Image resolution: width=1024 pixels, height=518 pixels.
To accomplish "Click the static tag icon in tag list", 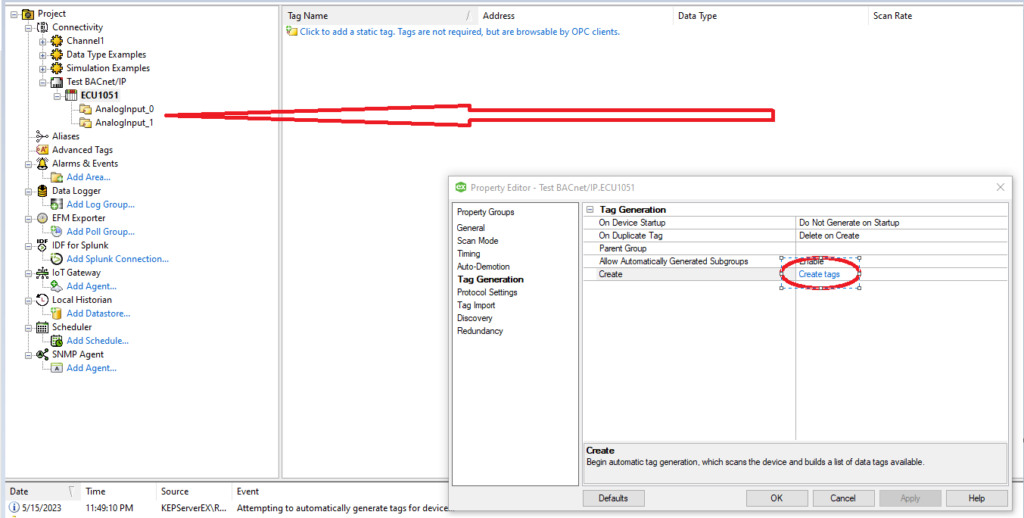I will pyautogui.click(x=292, y=31).
